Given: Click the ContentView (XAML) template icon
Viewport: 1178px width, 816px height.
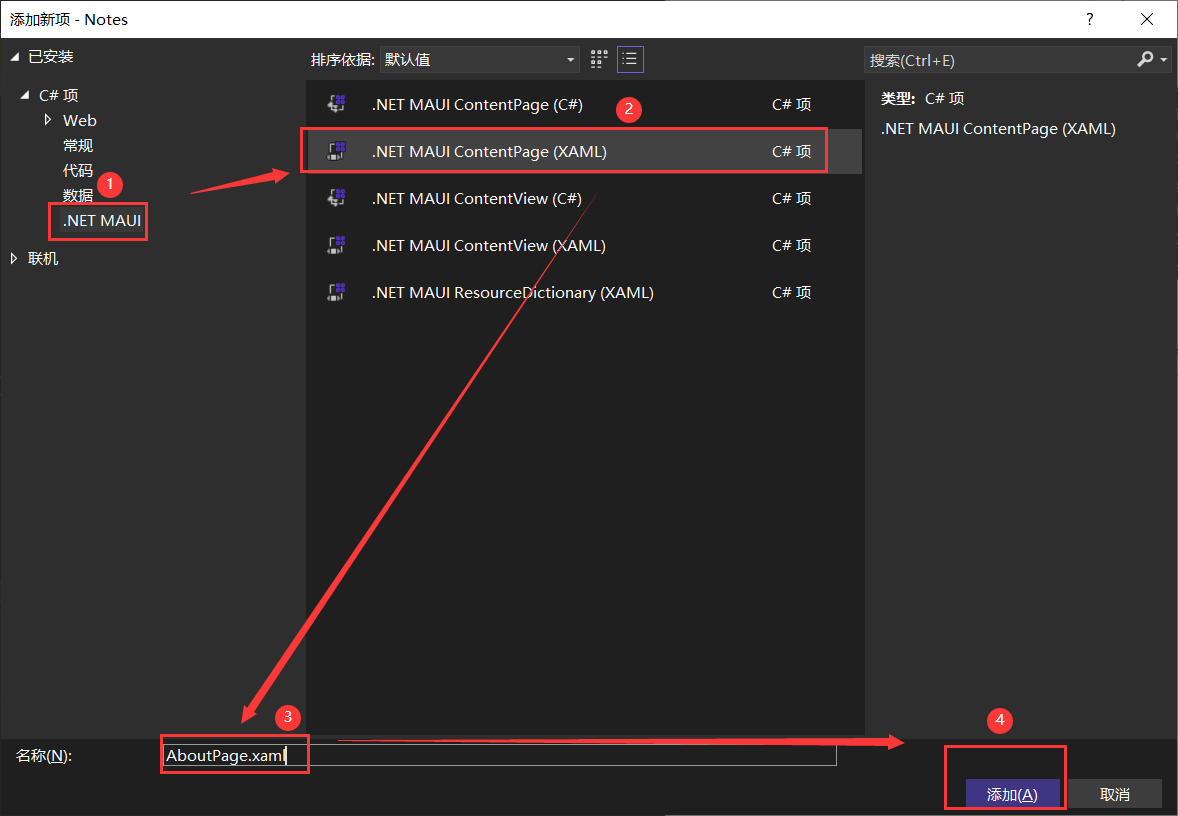Looking at the screenshot, I should tap(337, 245).
